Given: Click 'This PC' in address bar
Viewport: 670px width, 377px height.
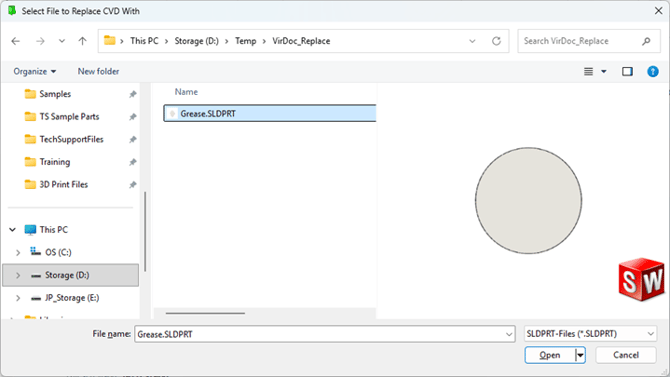Looking at the screenshot, I should point(144,41).
